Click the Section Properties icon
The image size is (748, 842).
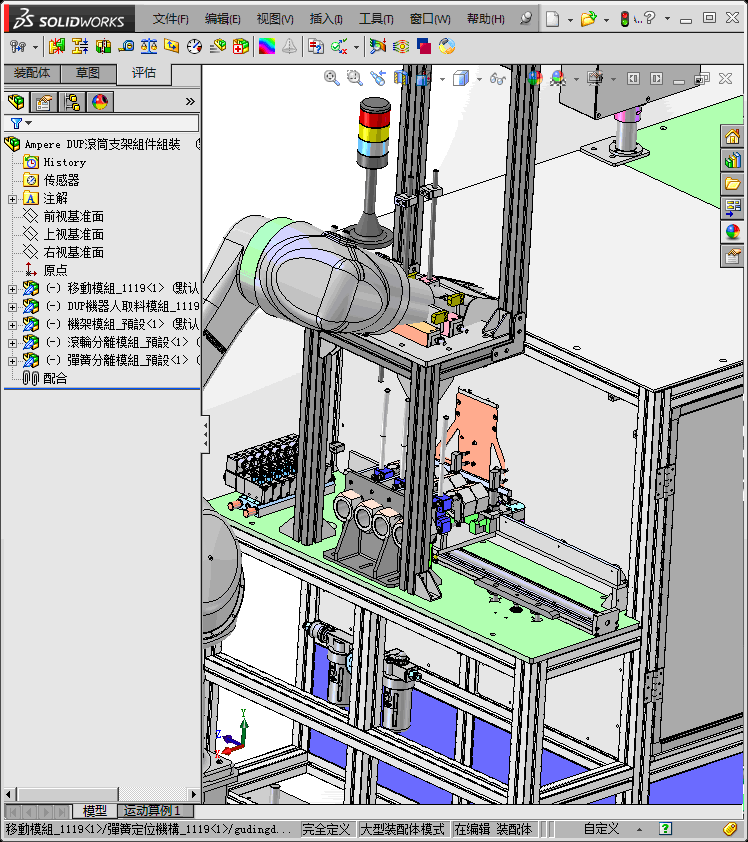(172, 47)
